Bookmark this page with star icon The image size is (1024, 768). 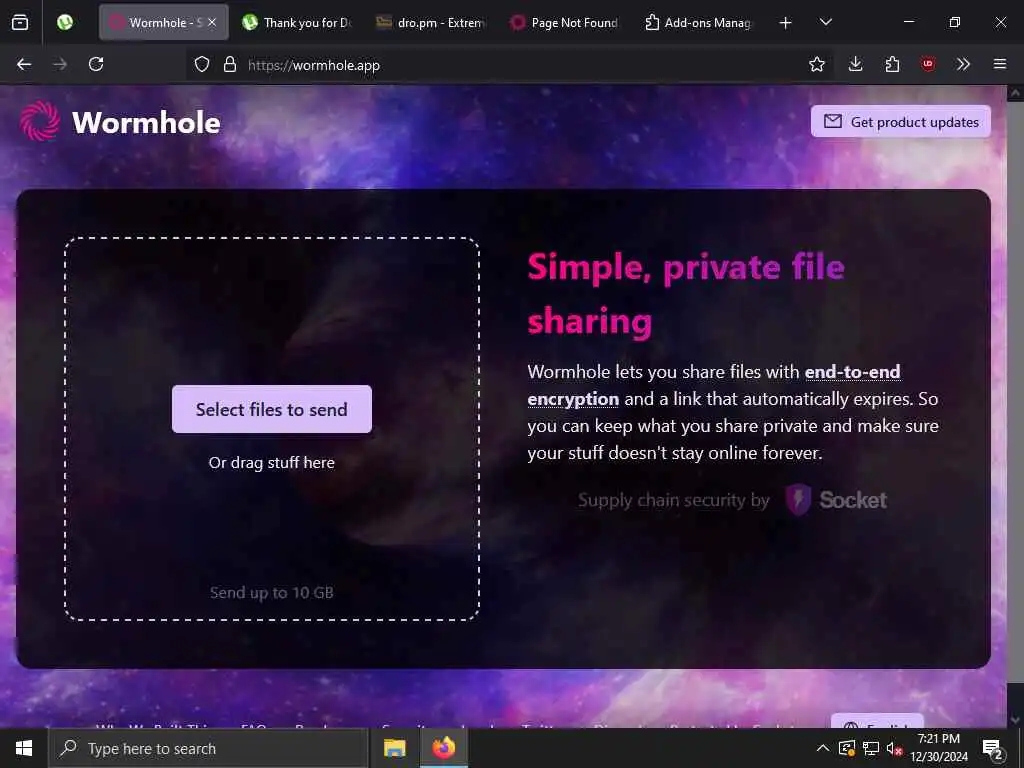pos(817,65)
